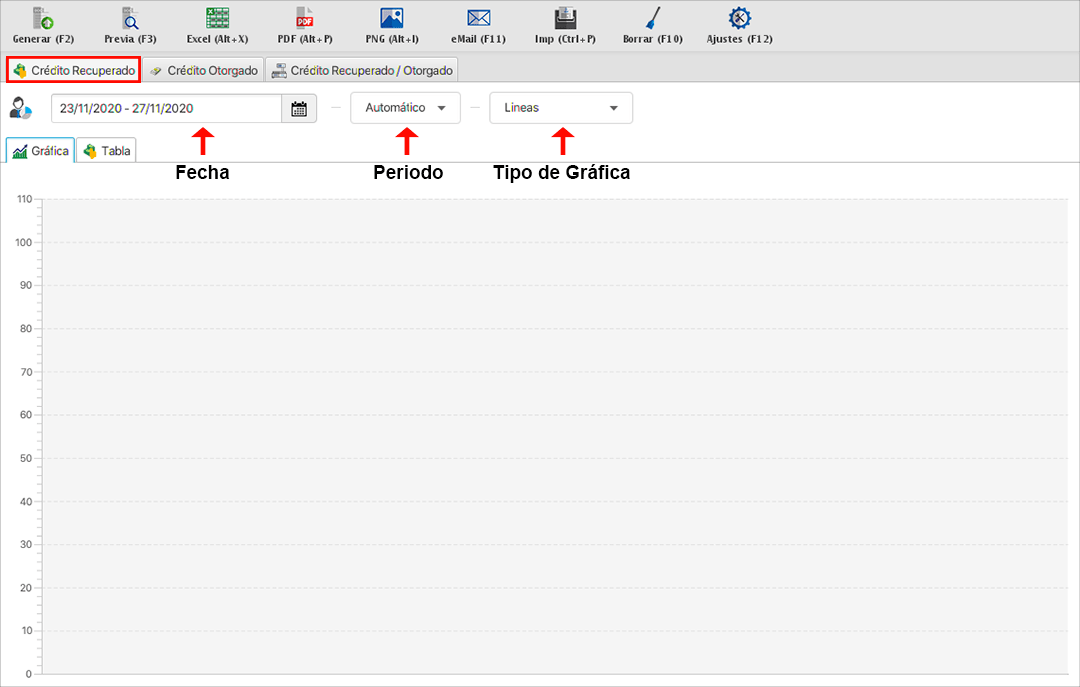Switch to the Tabla view tab

click(x=107, y=151)
